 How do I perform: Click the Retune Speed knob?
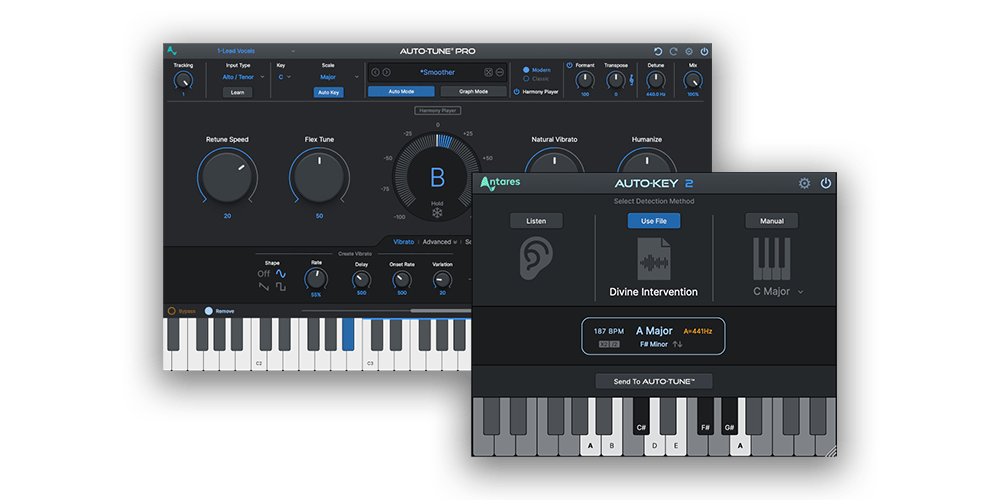click(227, 179)
